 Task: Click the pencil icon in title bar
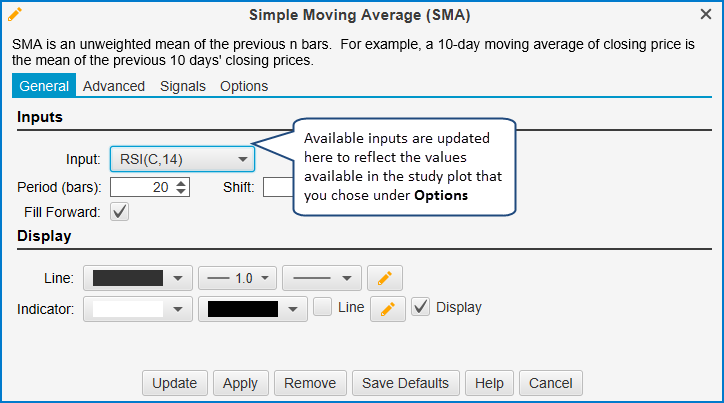[x=15, y=14]
